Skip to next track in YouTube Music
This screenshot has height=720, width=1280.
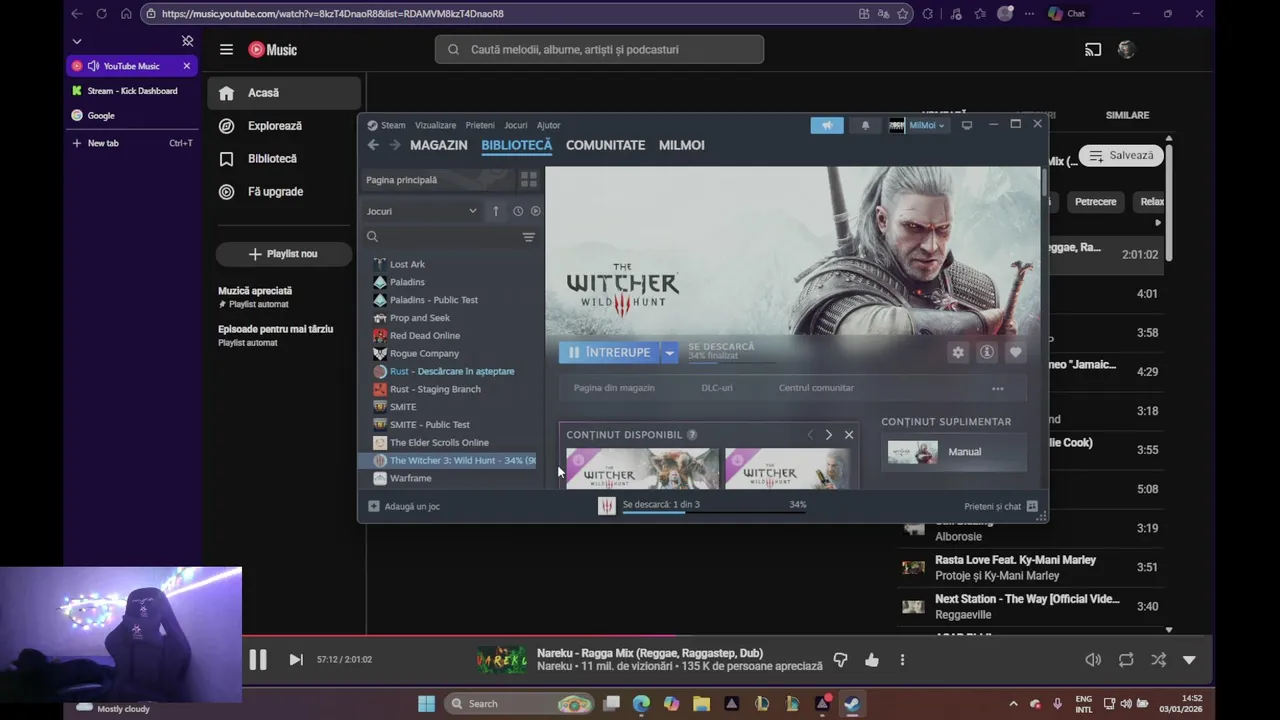click(x=296, y=660)
